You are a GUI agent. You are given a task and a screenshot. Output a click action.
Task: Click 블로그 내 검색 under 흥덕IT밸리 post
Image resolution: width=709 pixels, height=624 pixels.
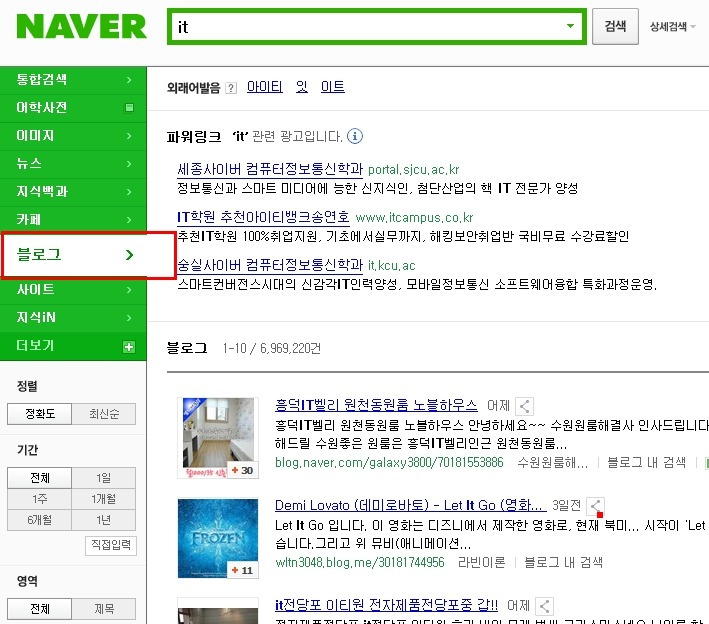(x=647, y=463)
